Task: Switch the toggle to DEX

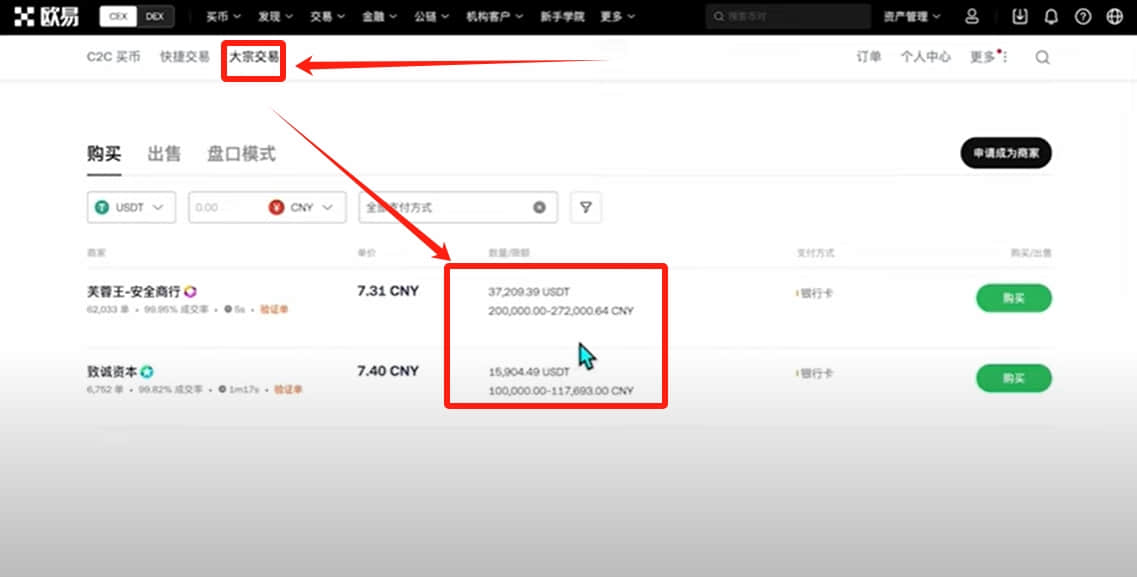Action: (x=155, y=17)
